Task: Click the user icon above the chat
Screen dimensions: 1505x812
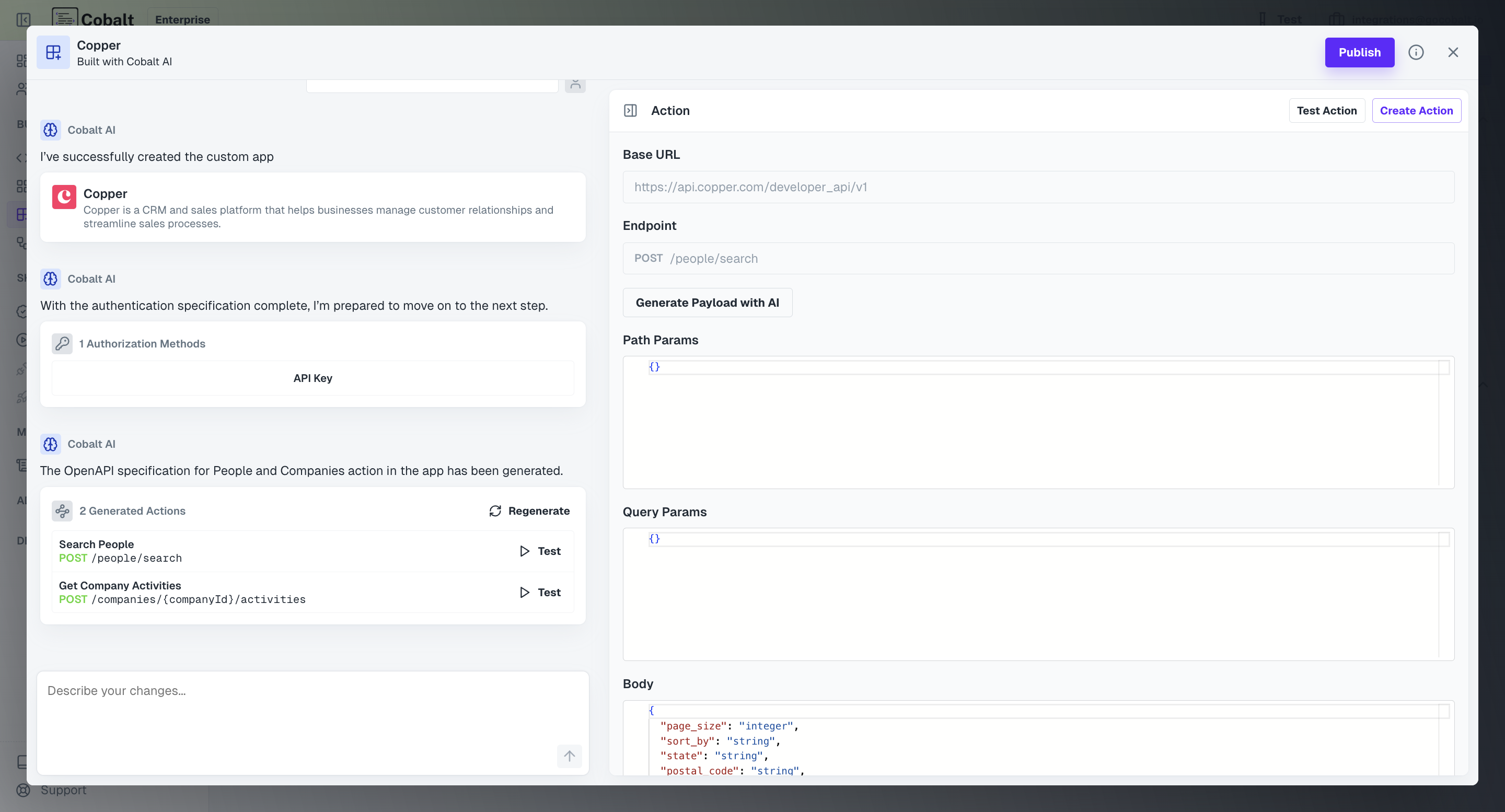Action: click(x=575, y=84)
